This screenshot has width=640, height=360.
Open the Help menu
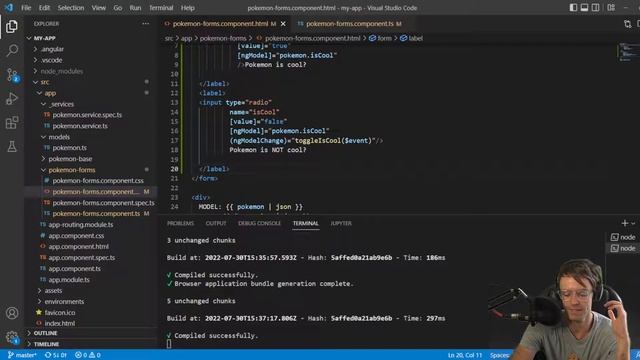point(187,8)
